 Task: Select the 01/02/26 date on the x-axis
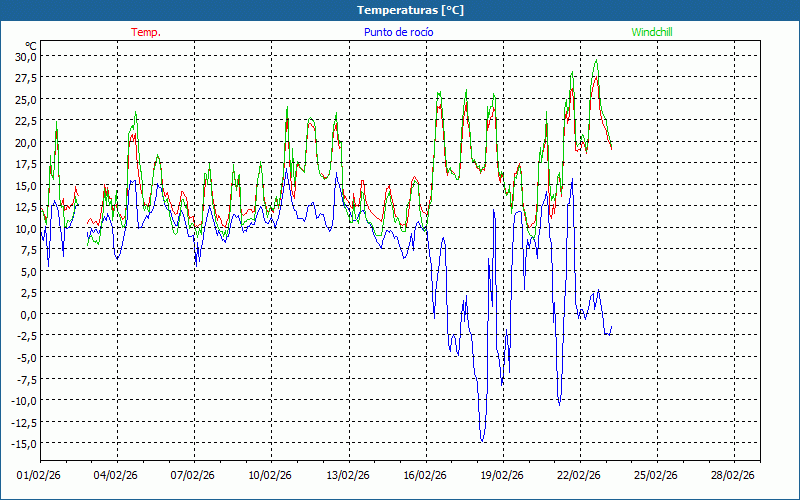pyautogui.click(x=39, y=476)
